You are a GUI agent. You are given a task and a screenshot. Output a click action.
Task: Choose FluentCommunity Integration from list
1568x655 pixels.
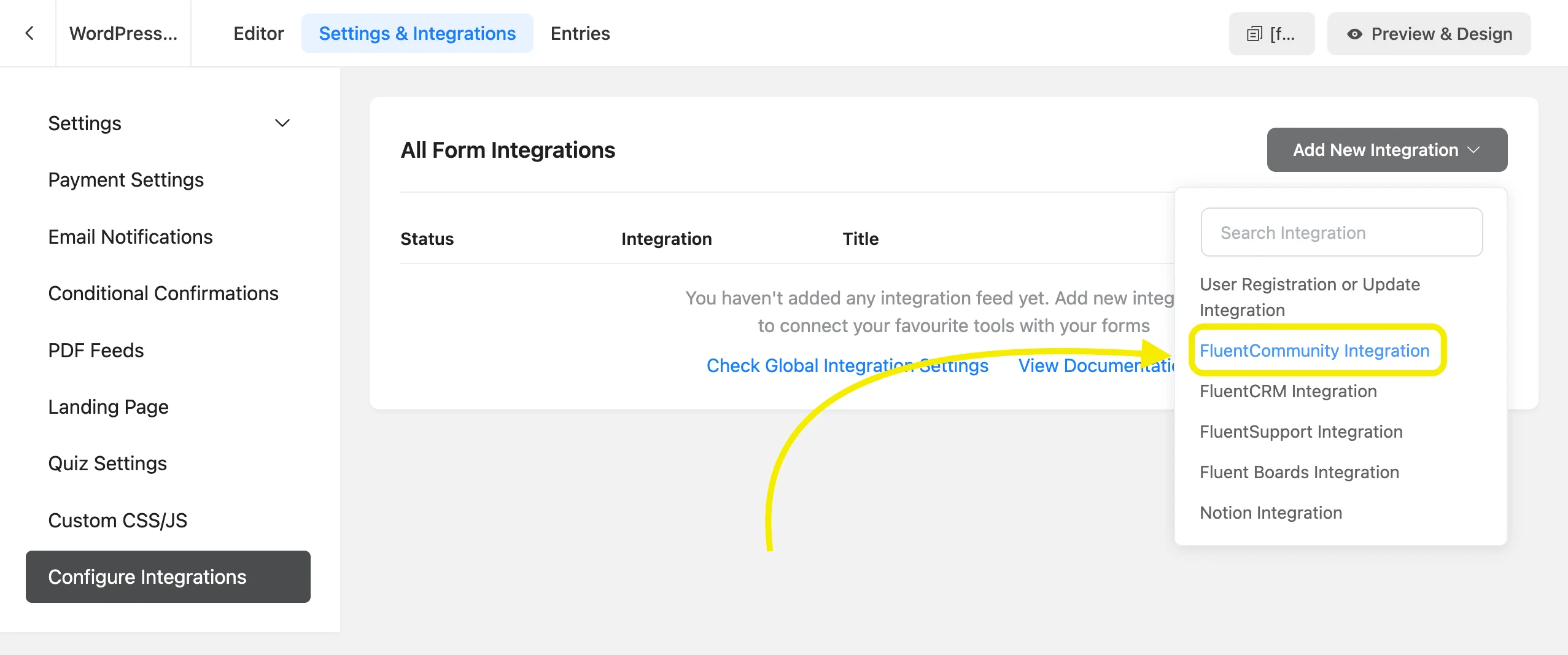(x=1314, y=351)
